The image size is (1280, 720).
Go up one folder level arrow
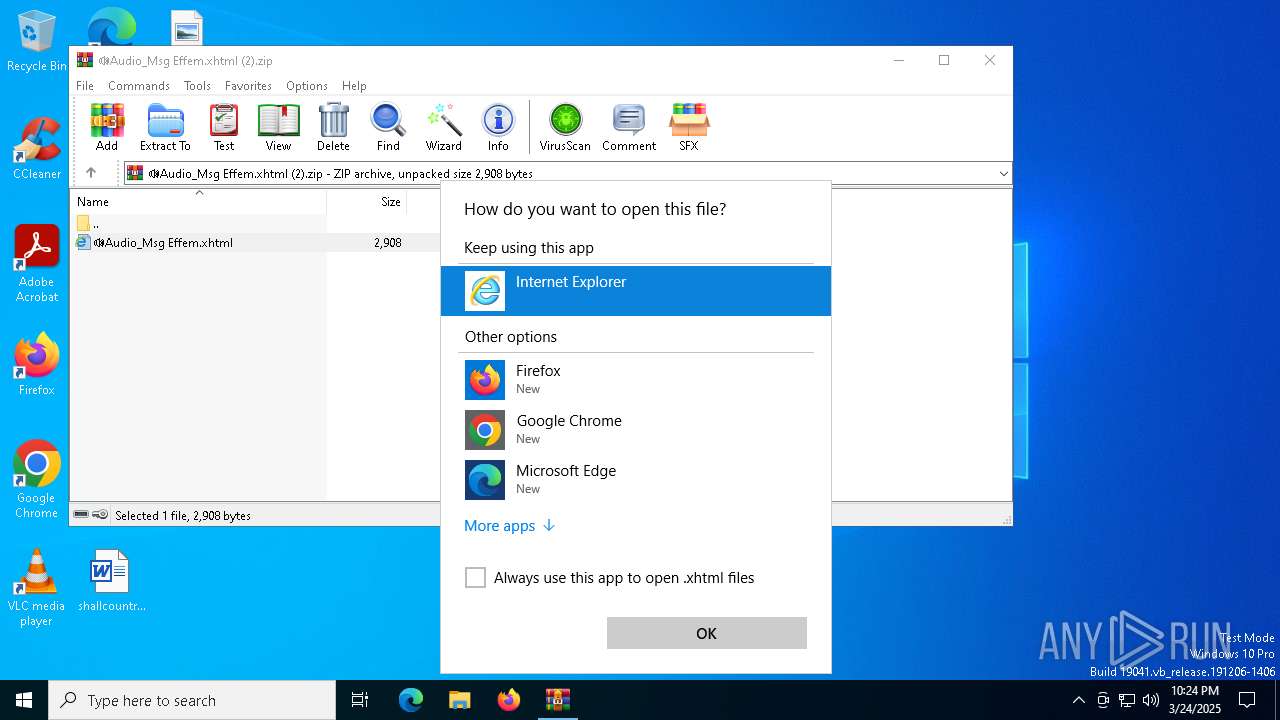click(x=91, y=173)
